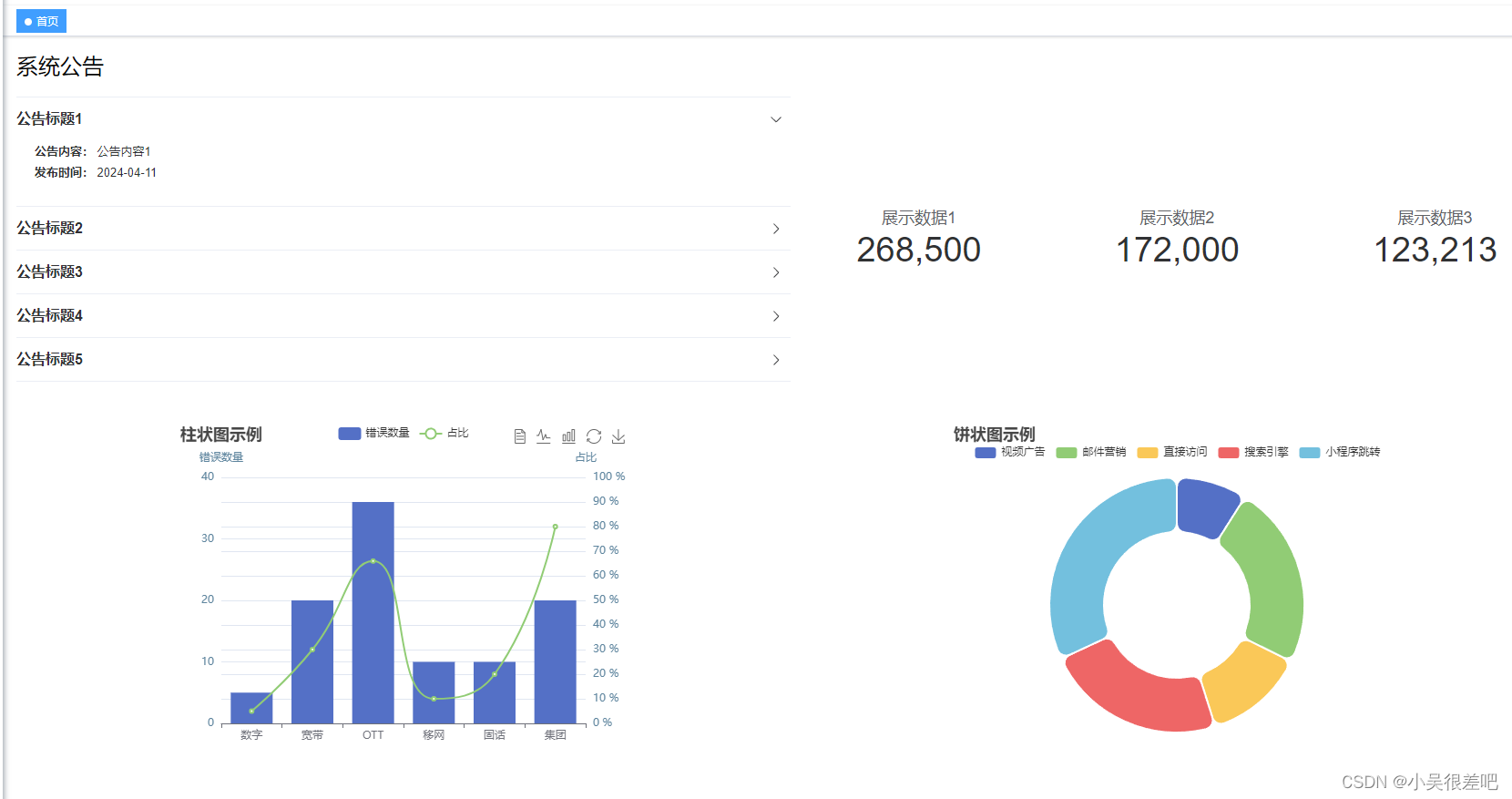Expand 公告标题4 chevron arrow
This screenshot has height=799, width=1512.
click(776, 316)
